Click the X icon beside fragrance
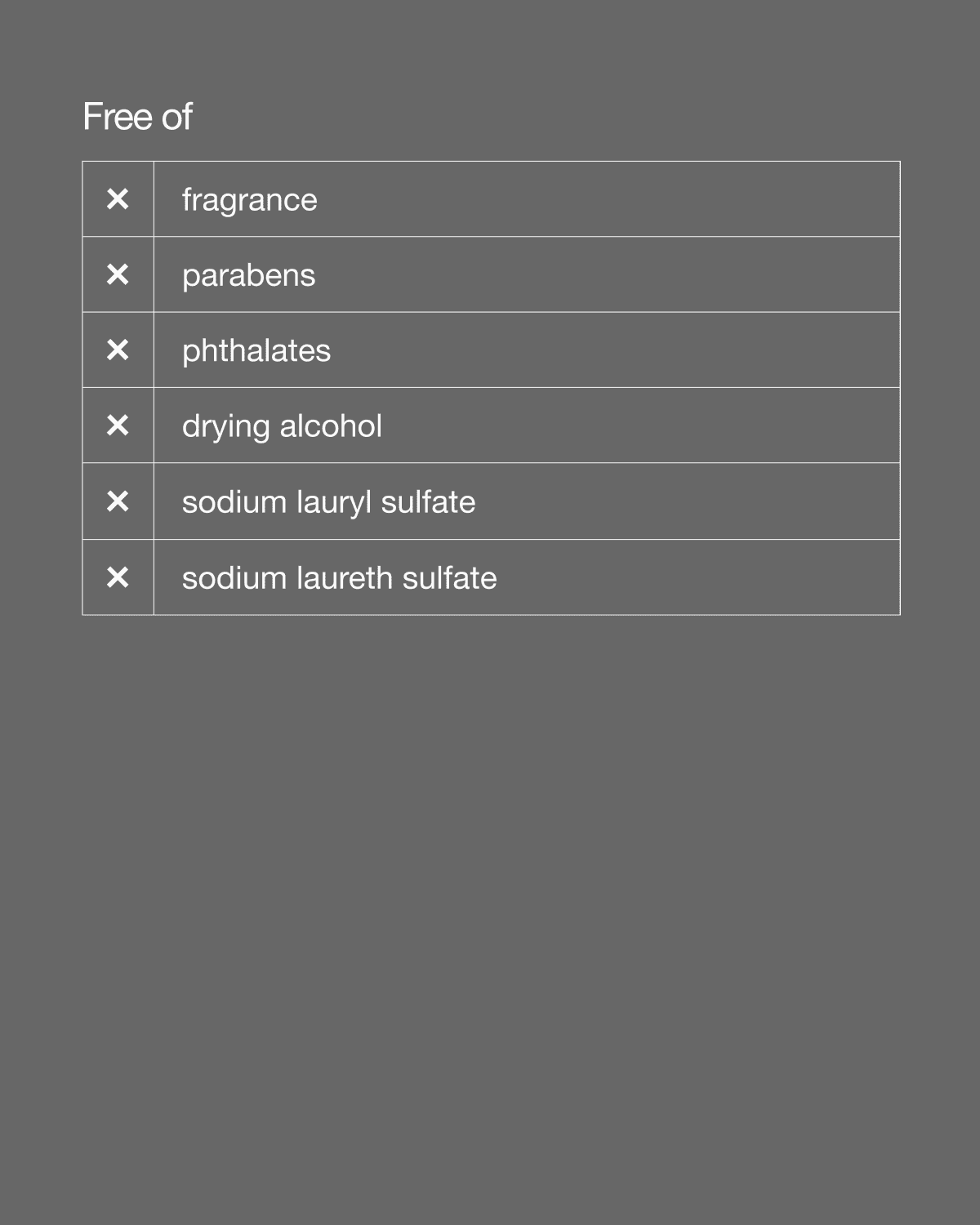This screenshot has width=980, height=1225. click(x=118, y=199)
